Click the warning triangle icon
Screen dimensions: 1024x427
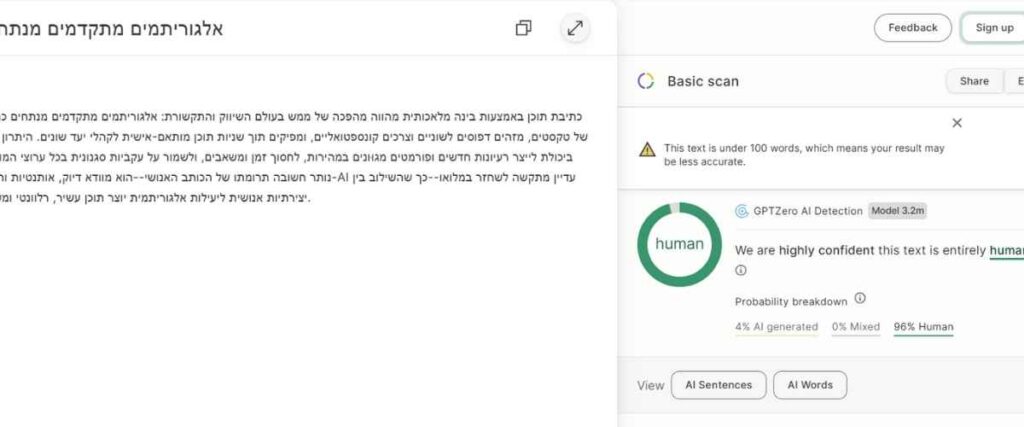tap(647, 149)
